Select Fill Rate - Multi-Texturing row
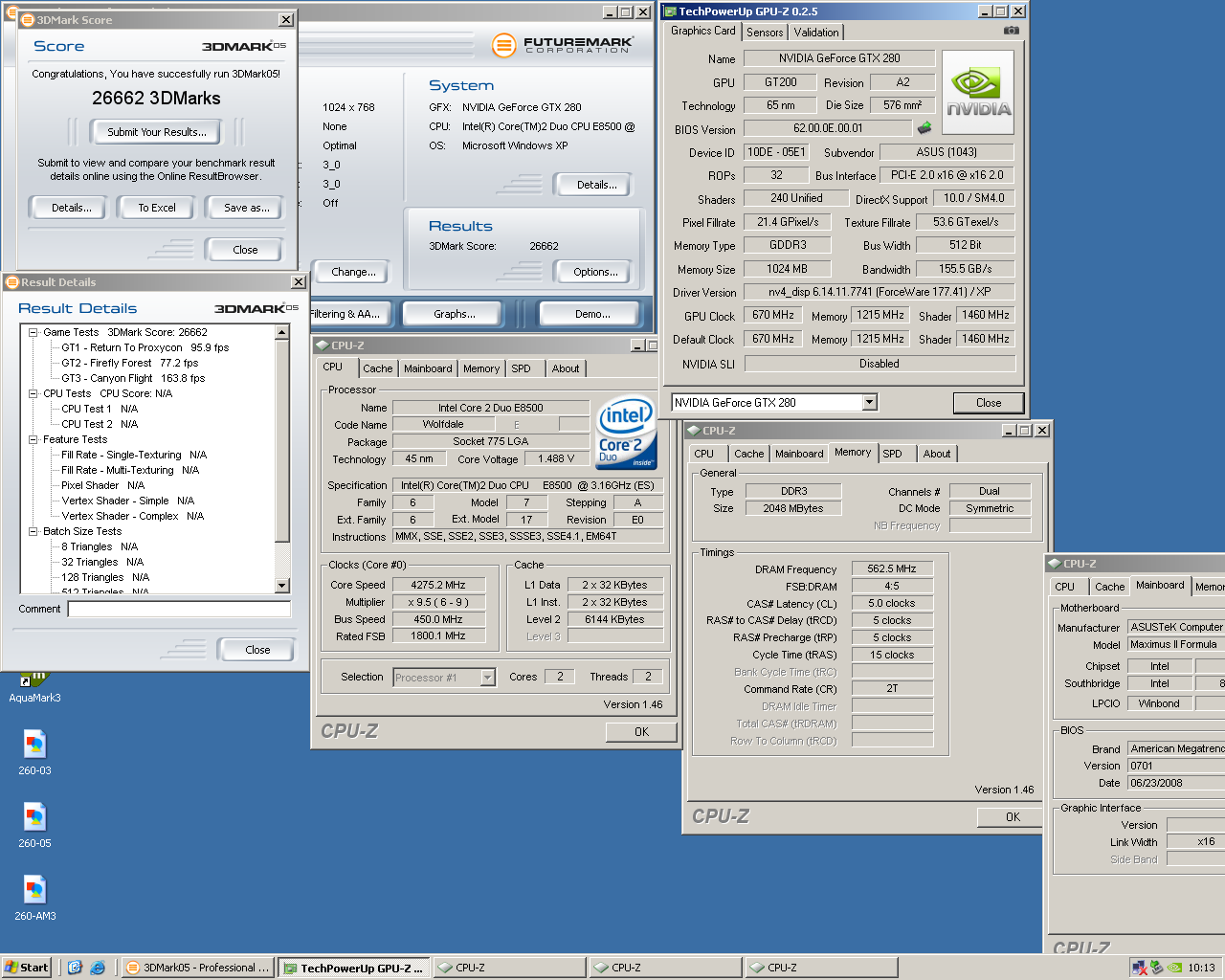 130,470
